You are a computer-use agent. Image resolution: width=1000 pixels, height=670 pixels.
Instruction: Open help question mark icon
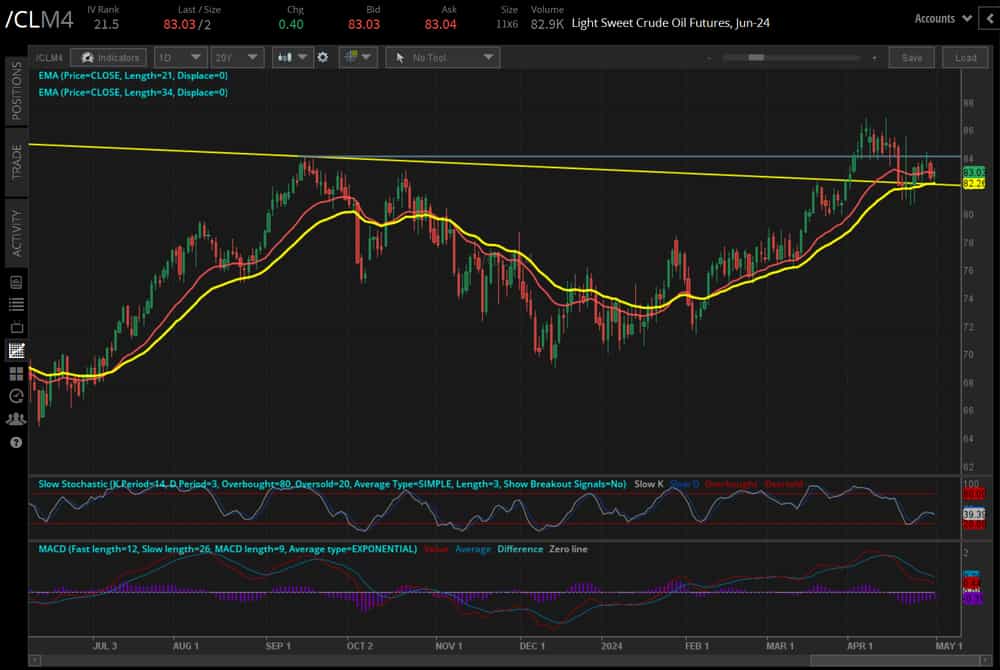16,442
